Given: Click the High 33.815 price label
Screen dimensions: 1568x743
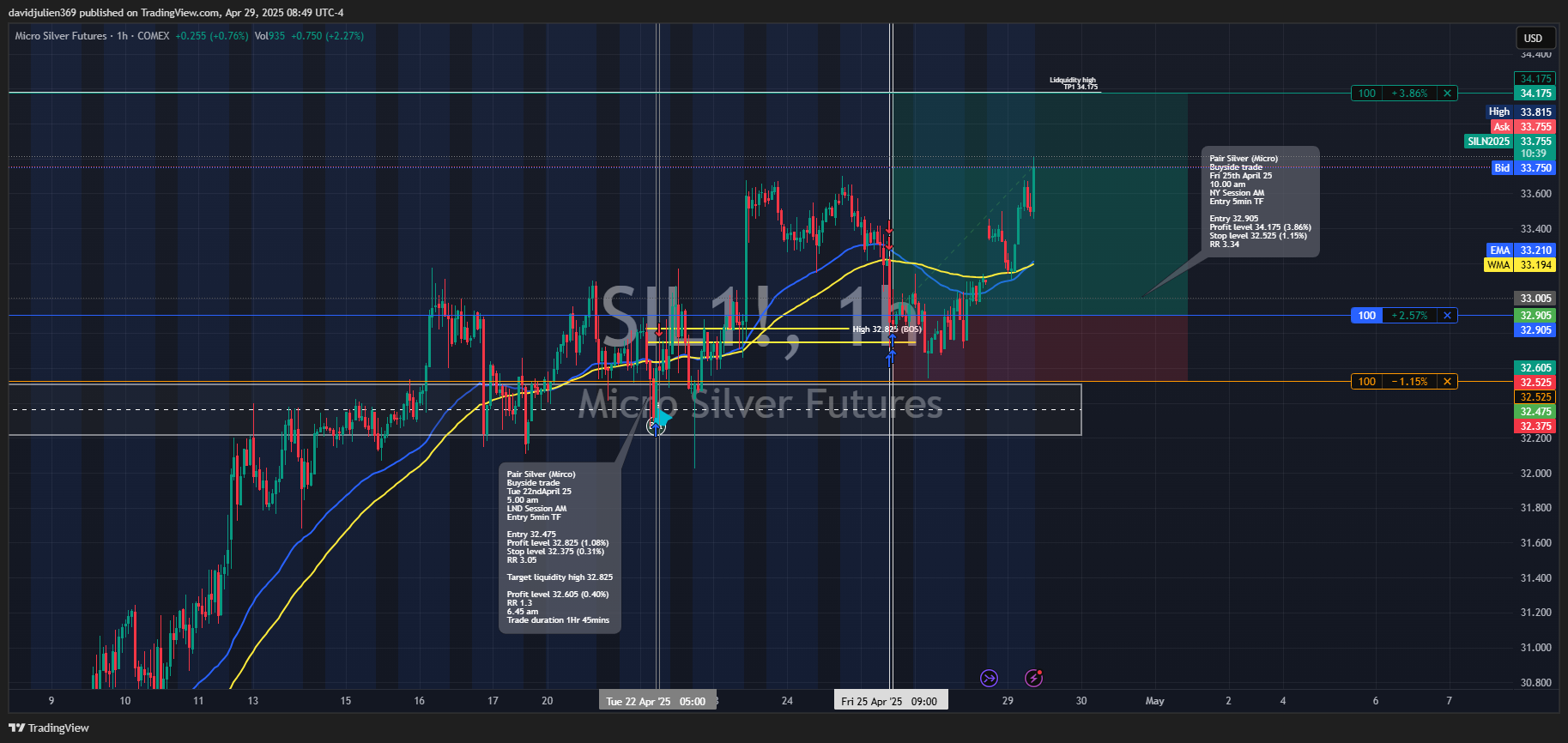Looking at the screenshot, I should tap(1520, 112).
